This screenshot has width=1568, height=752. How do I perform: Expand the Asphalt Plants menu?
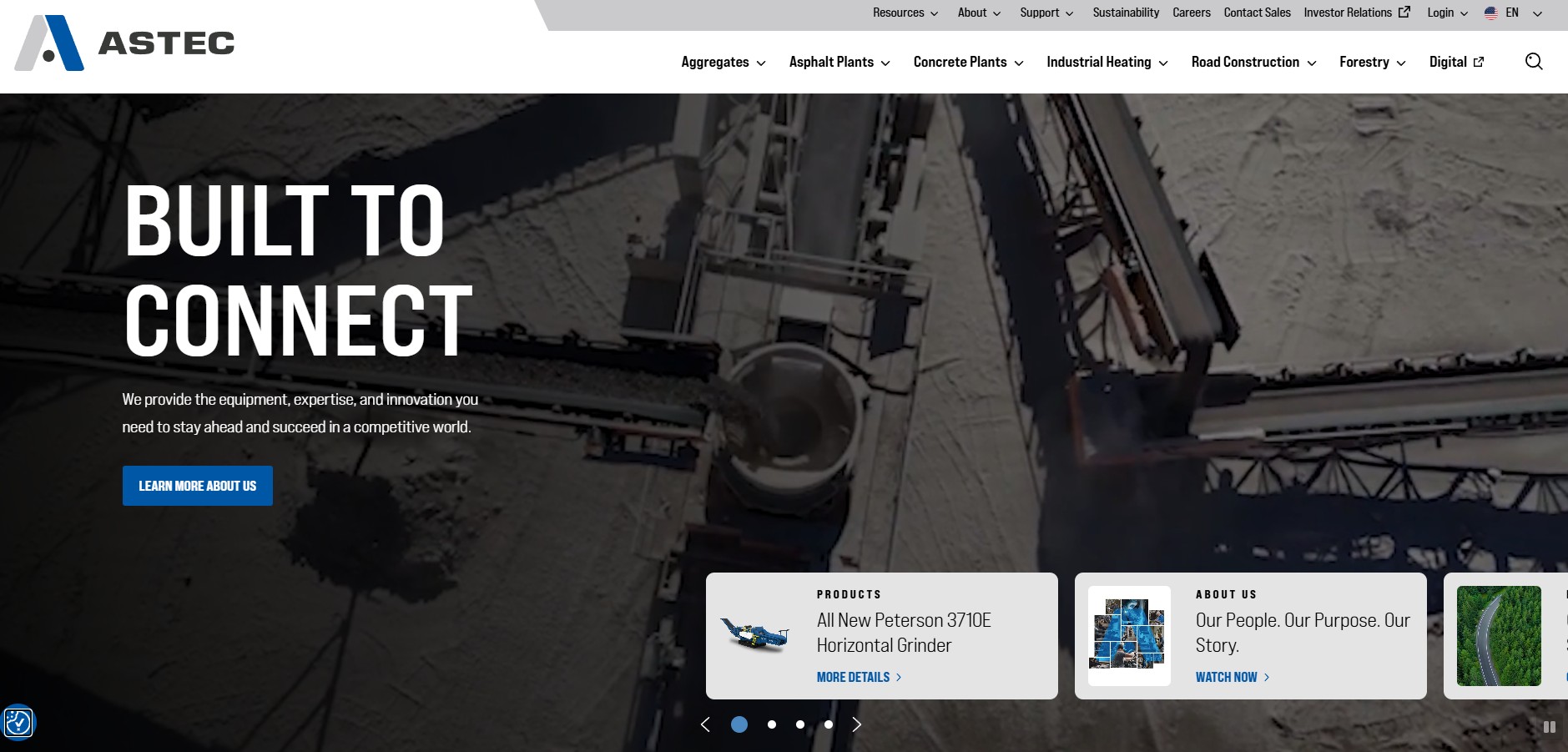click(x=839, y=62)
